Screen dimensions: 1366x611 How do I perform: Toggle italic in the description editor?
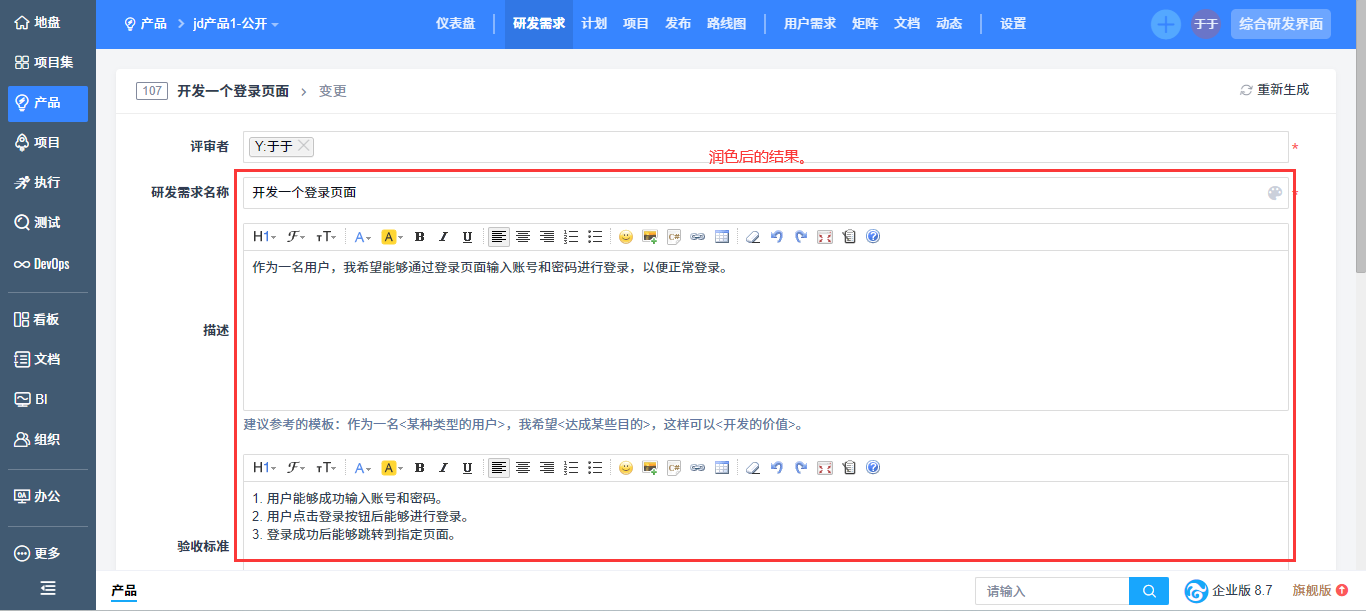pyautogui.click(x=444, y=237)
